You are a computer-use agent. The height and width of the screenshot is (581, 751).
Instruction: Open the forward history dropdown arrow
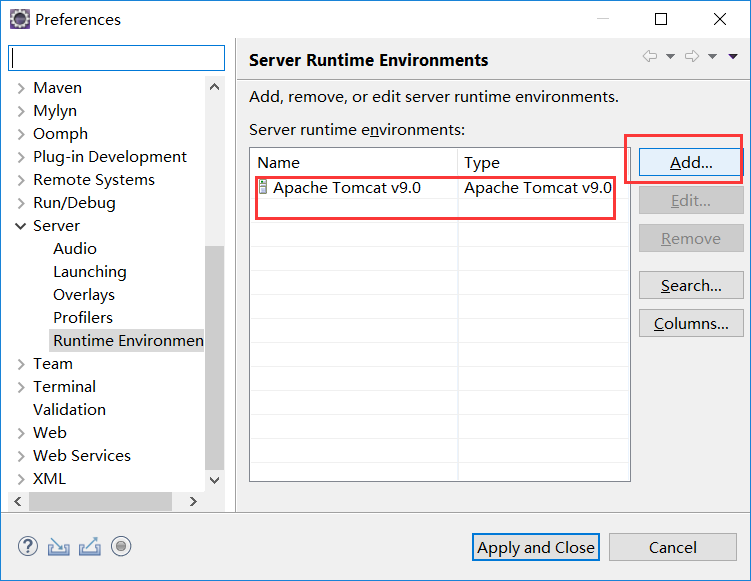pyautogui.click(x=713, y=57)
